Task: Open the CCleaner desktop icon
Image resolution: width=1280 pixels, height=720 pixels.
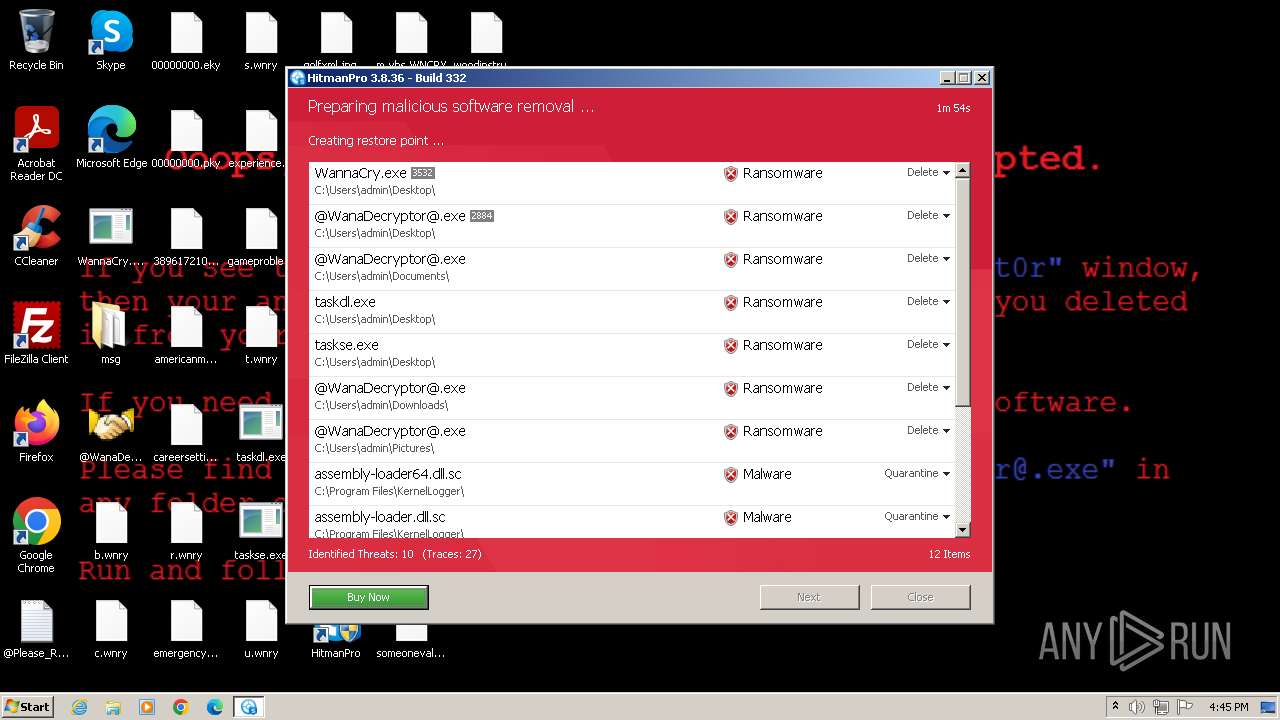Action: pos(36,236)
